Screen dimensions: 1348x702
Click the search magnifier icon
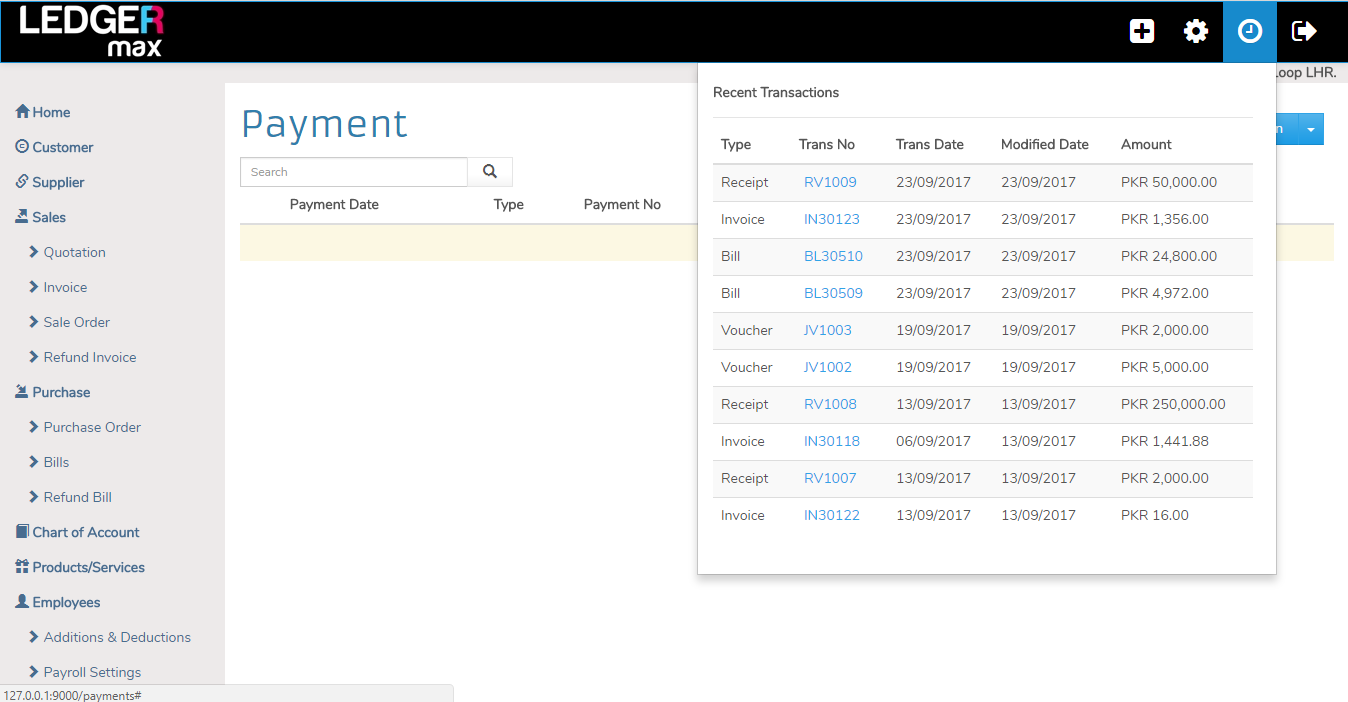(489, 172)
